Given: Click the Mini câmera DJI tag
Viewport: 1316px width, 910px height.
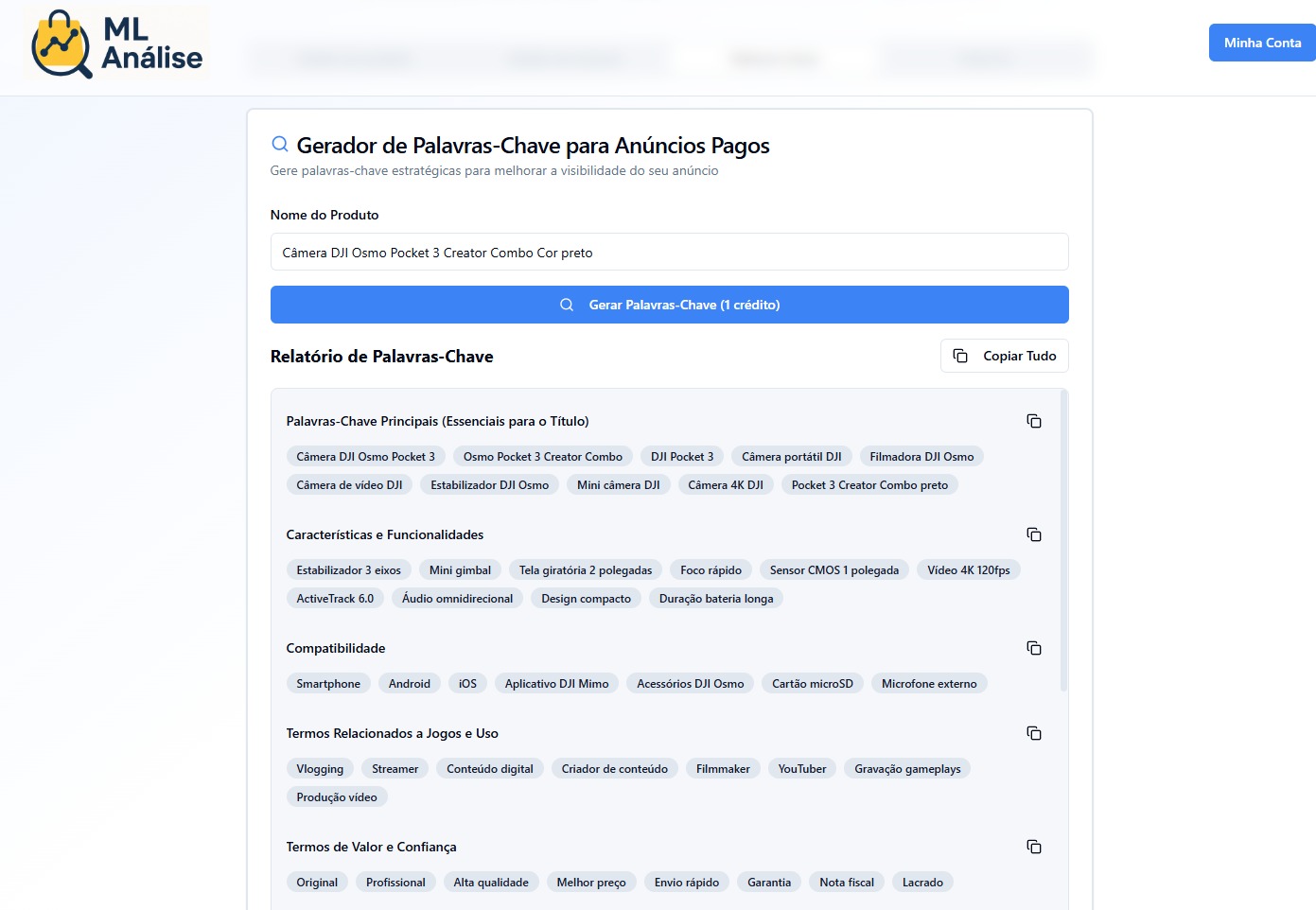Looking at the screenshot, I should click(x=619, y=485).
